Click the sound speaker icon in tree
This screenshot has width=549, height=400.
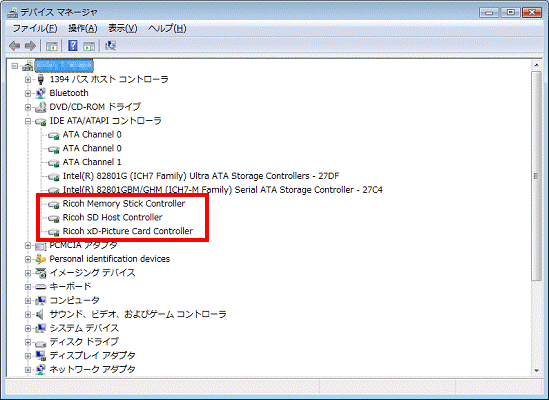(x=40, y=314)
